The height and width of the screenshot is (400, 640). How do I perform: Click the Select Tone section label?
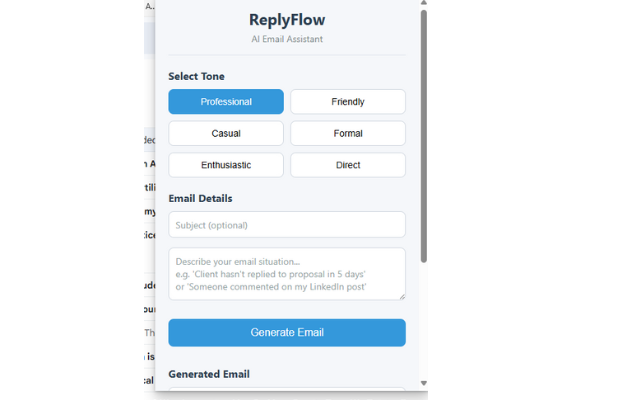click(x=197, y=76)
